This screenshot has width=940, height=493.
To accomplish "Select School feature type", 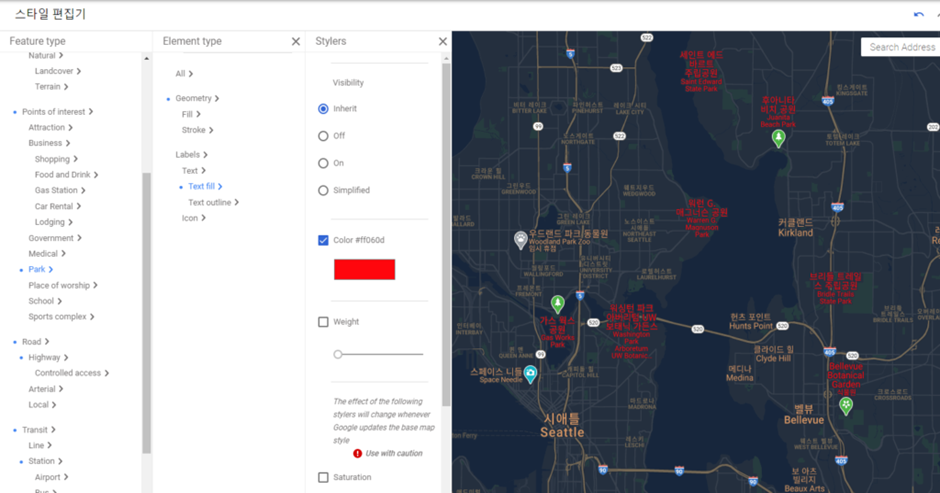I will tap(45, 301).
